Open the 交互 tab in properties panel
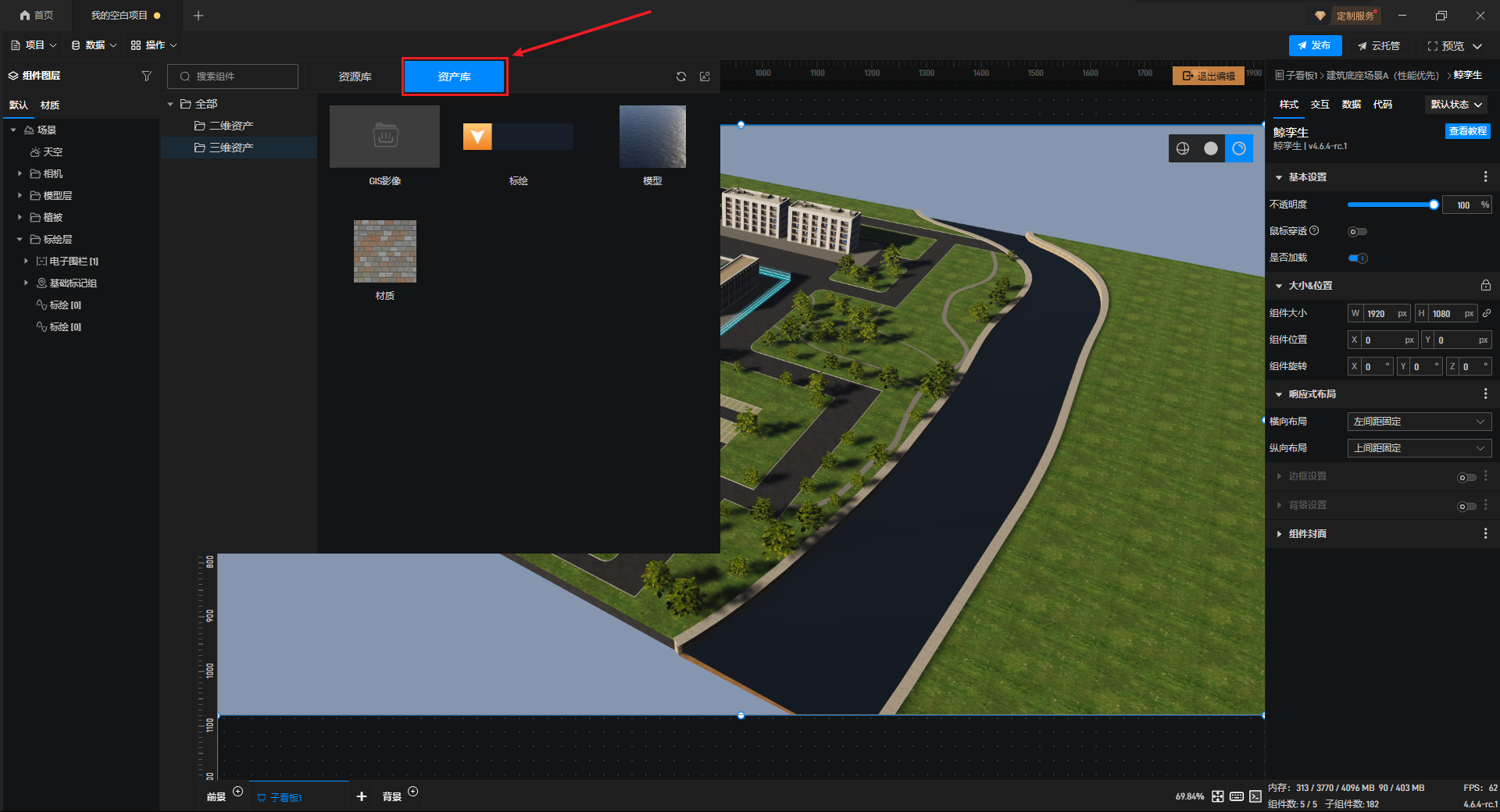The height and width of the screenshot is (812, 1500). 1320,105
